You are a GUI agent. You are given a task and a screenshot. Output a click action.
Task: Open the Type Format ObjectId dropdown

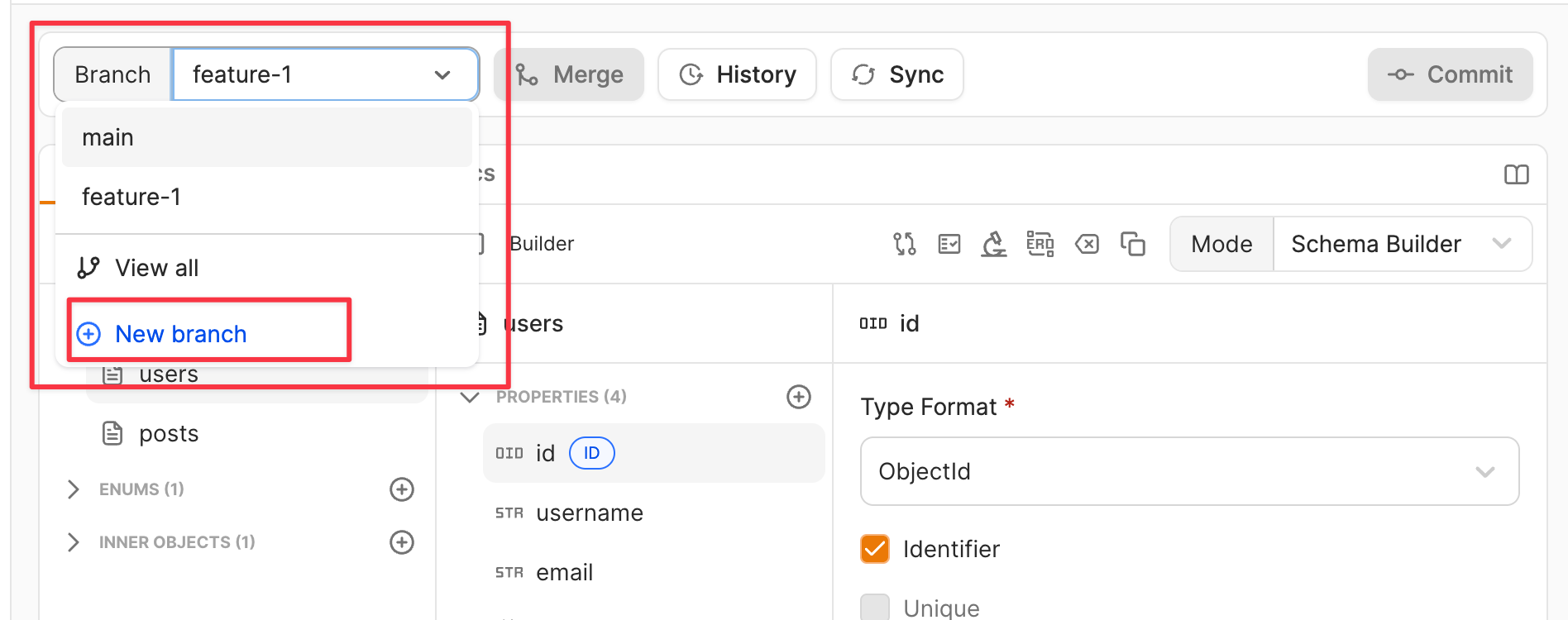(x=1189, y=471)
